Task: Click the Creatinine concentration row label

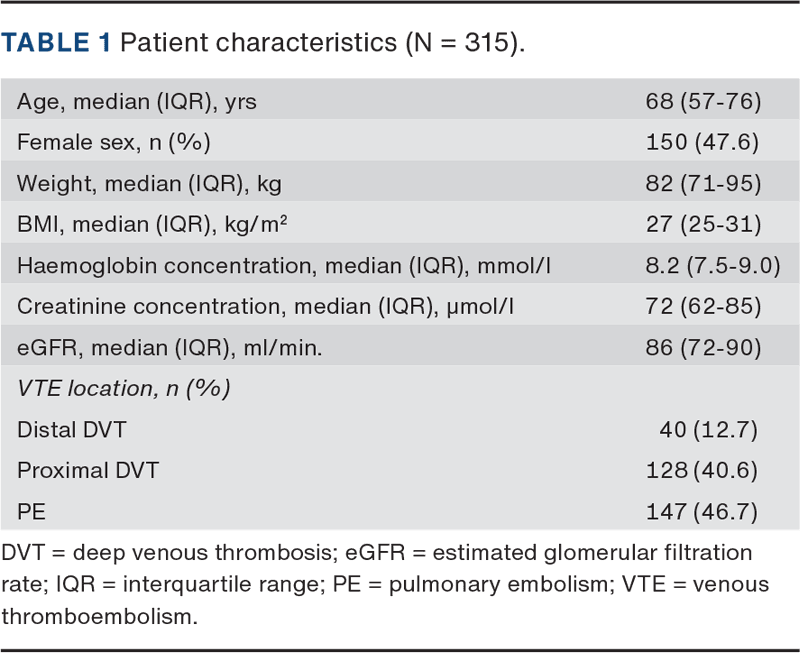Action: click(265, 307)
